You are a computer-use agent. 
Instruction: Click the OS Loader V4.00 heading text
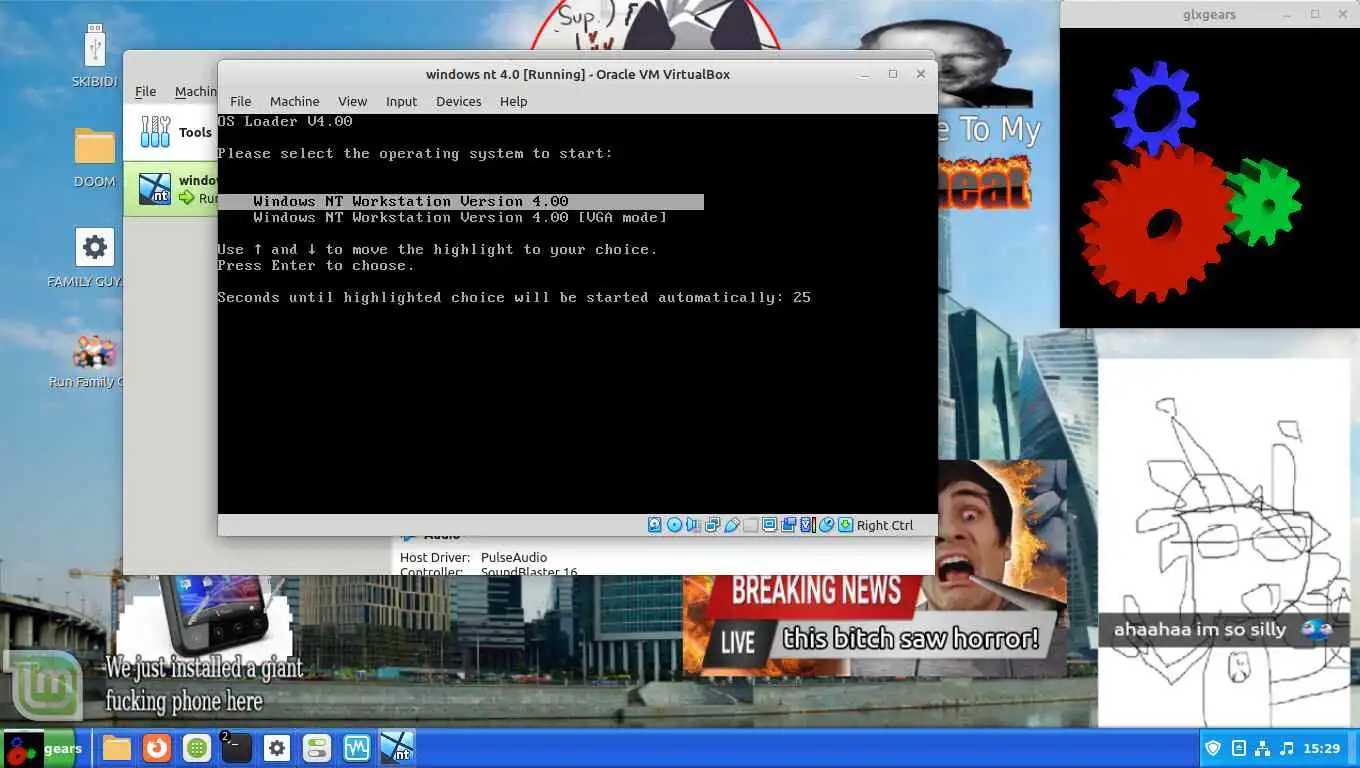[x=285, y=121]
